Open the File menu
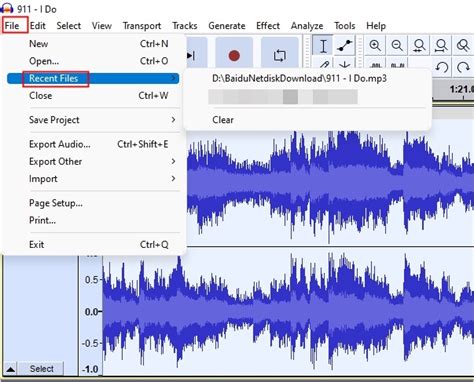 click(x=12, y=26)
